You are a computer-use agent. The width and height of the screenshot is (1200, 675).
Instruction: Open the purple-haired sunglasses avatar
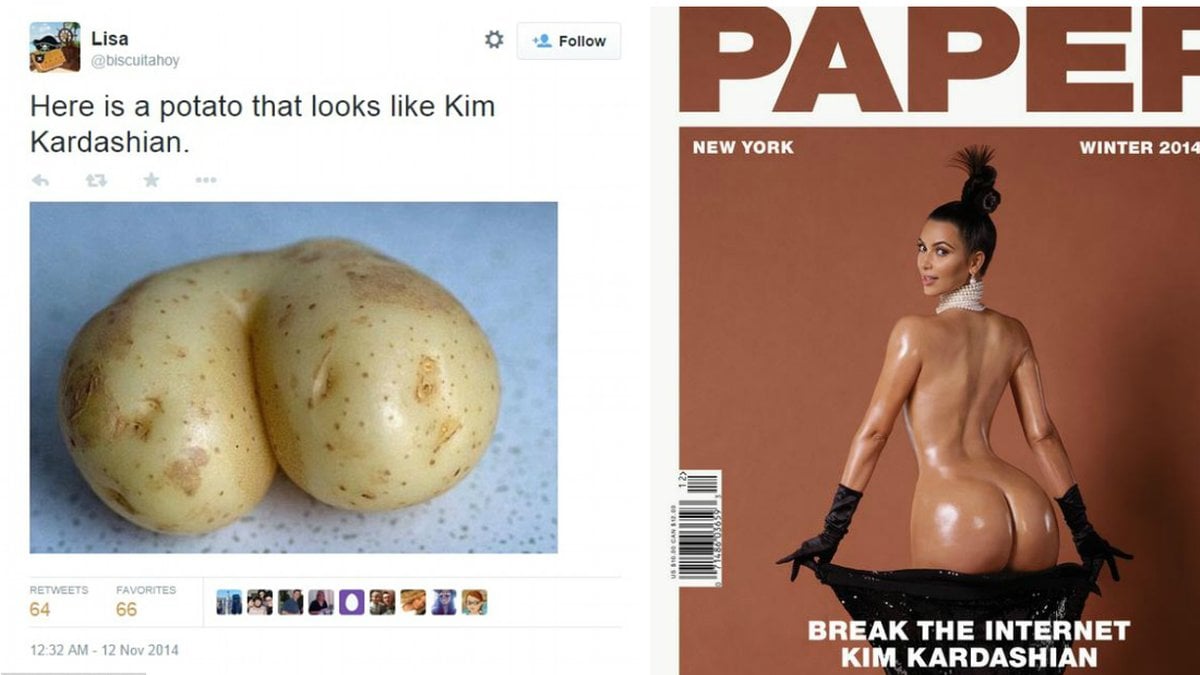(444, 602)
